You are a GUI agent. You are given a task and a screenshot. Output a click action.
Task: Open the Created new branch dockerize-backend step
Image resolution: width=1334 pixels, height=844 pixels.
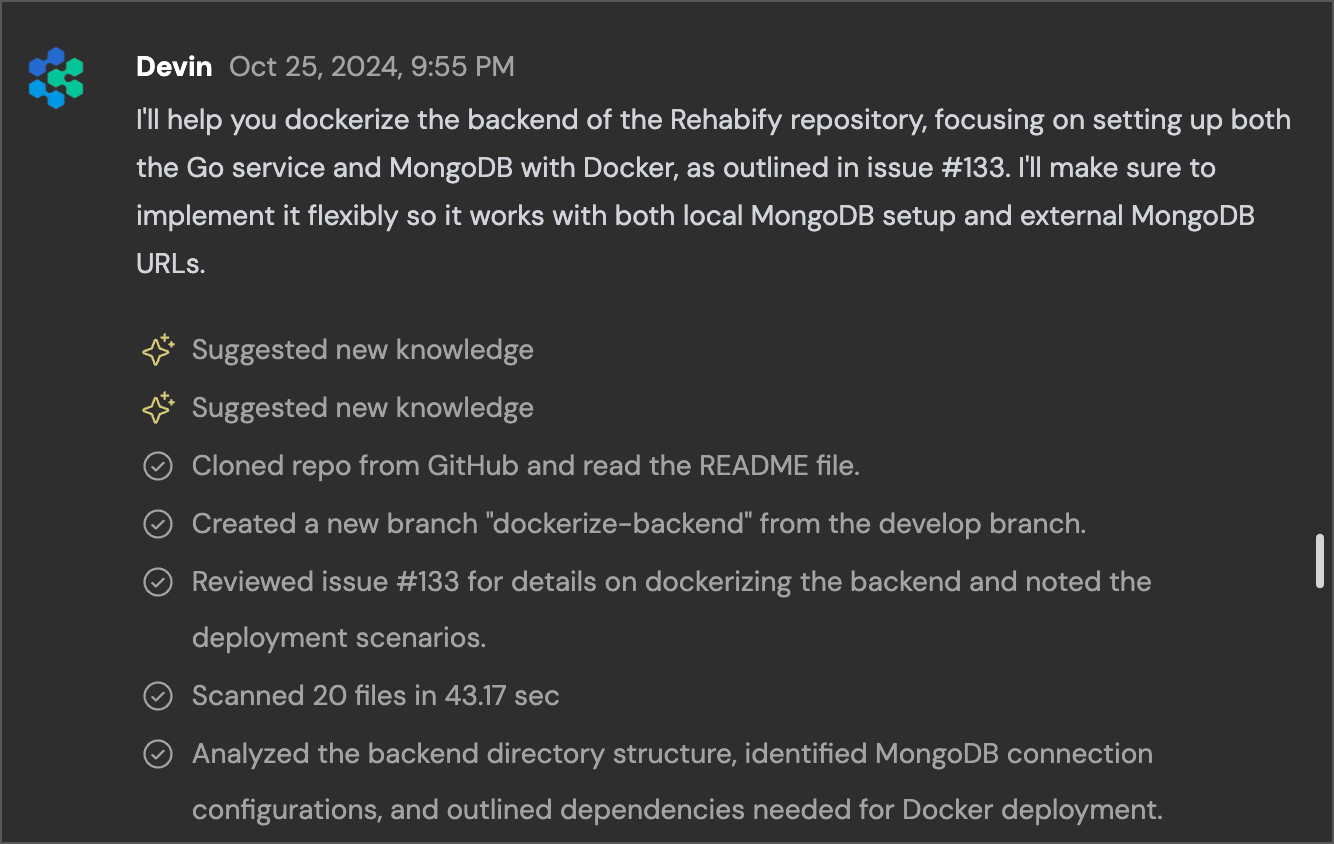click(639, 524)
